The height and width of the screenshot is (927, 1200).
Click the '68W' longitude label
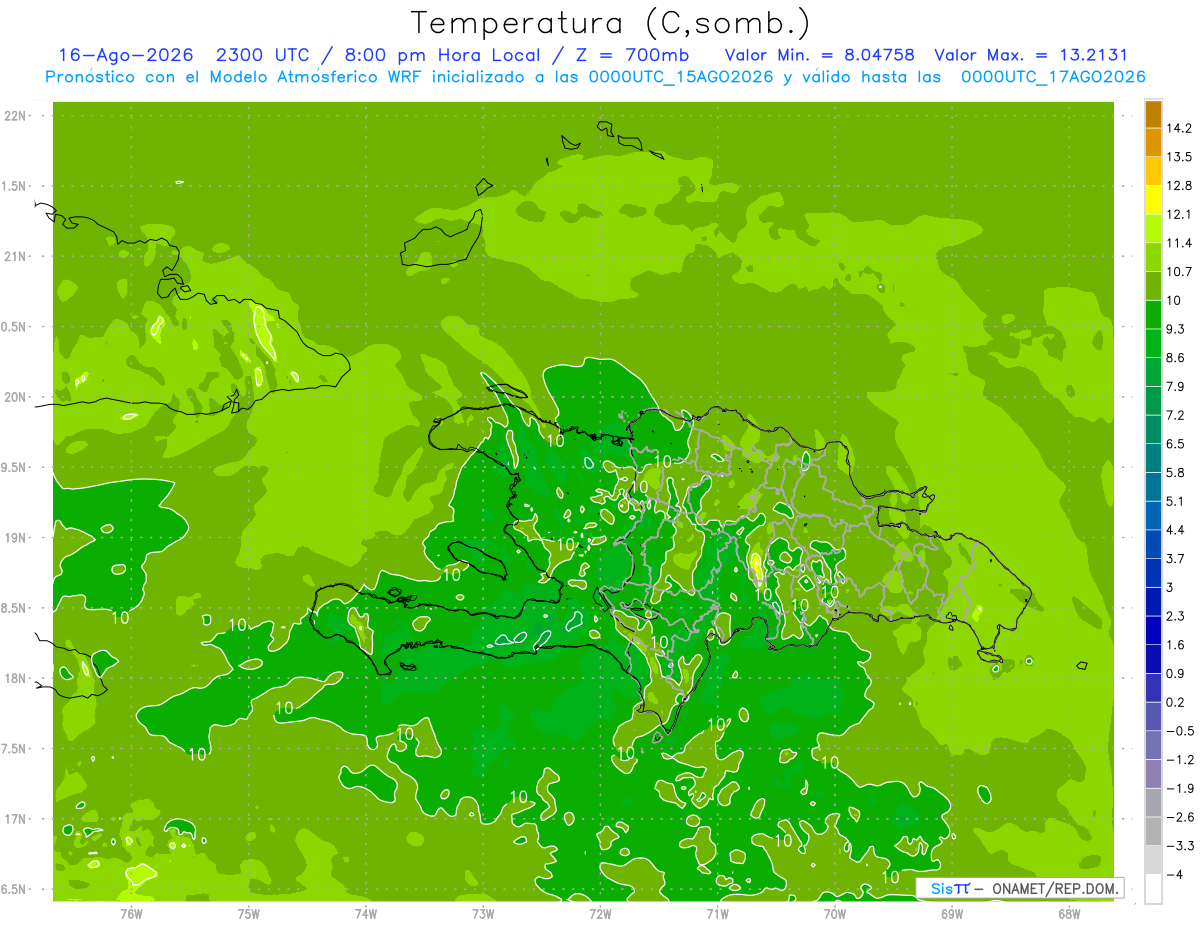tap(1069, 913)
